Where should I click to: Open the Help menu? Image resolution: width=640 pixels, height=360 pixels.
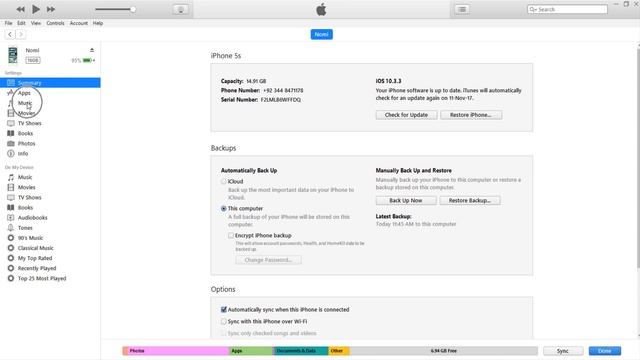(x=98, y=23)
